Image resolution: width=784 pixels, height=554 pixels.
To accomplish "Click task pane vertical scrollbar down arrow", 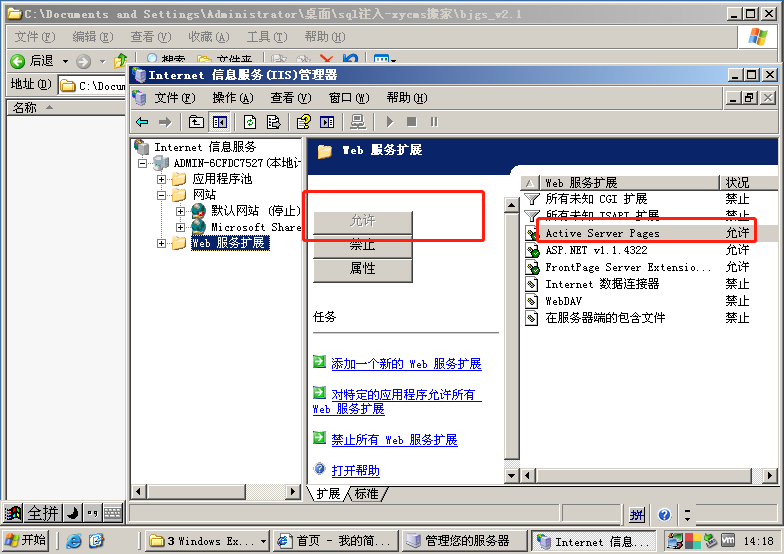I will coord(512,476).
